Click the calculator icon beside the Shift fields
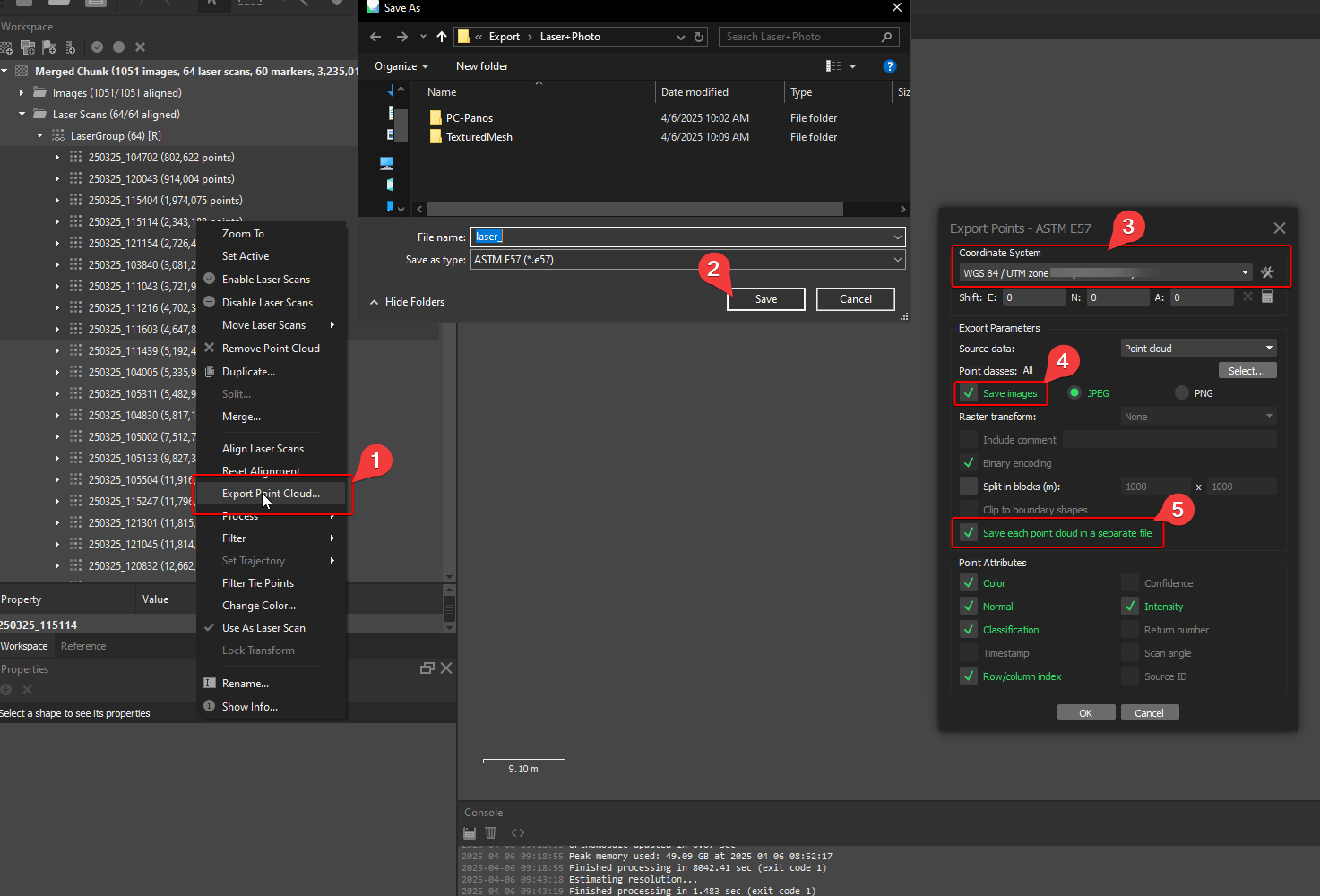This screenshot has height=896, width=1320. (1267, 297)
